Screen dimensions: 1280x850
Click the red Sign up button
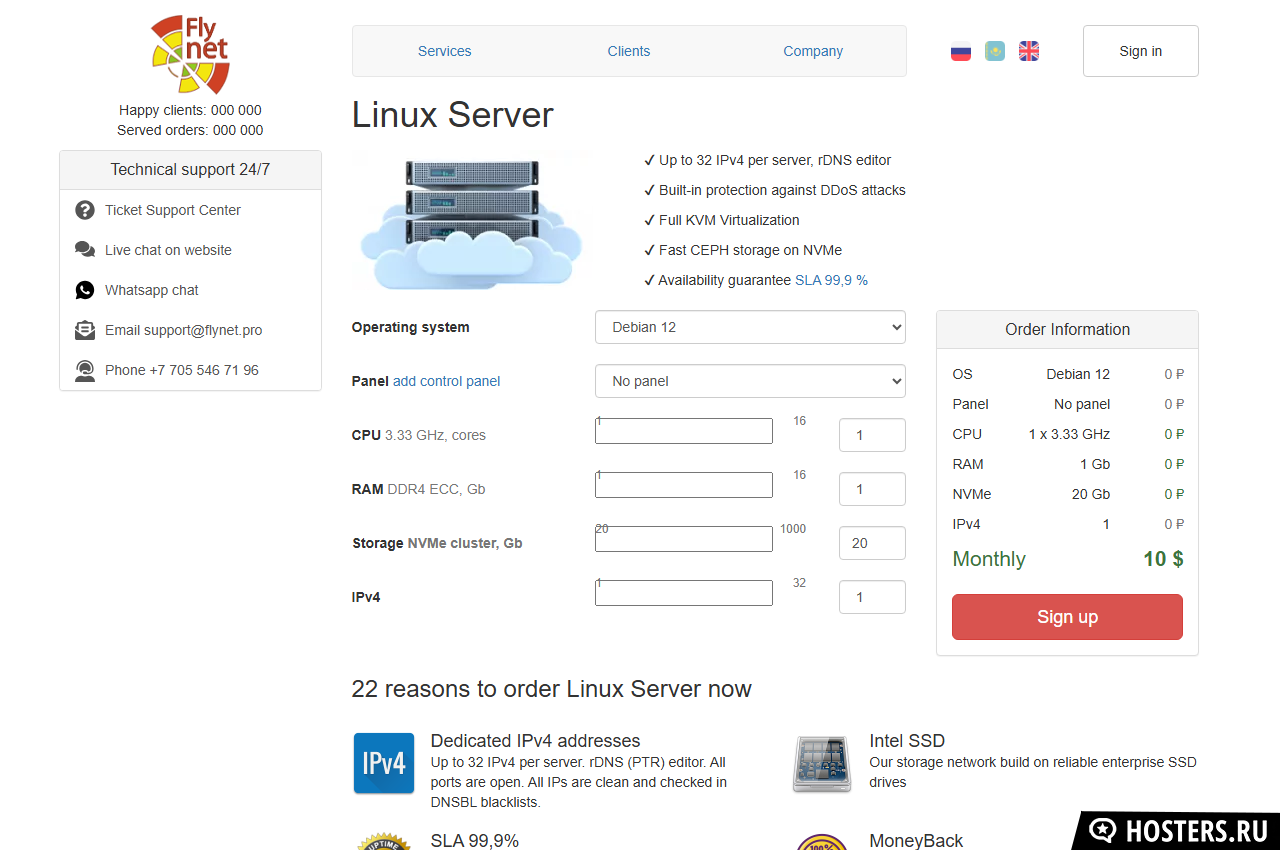[x=1067, y=617]
